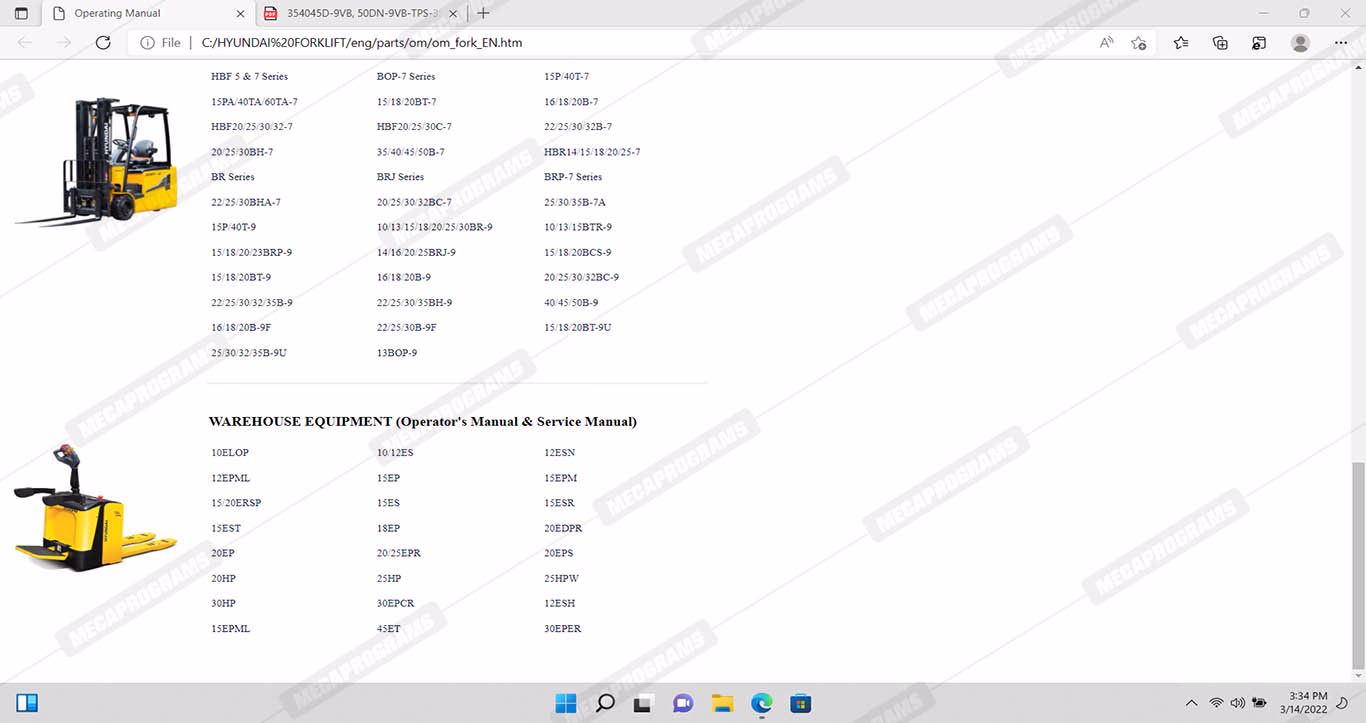Click the yellow forklift image
Screen dimensions: 1366x723
[x=100, y=160]
